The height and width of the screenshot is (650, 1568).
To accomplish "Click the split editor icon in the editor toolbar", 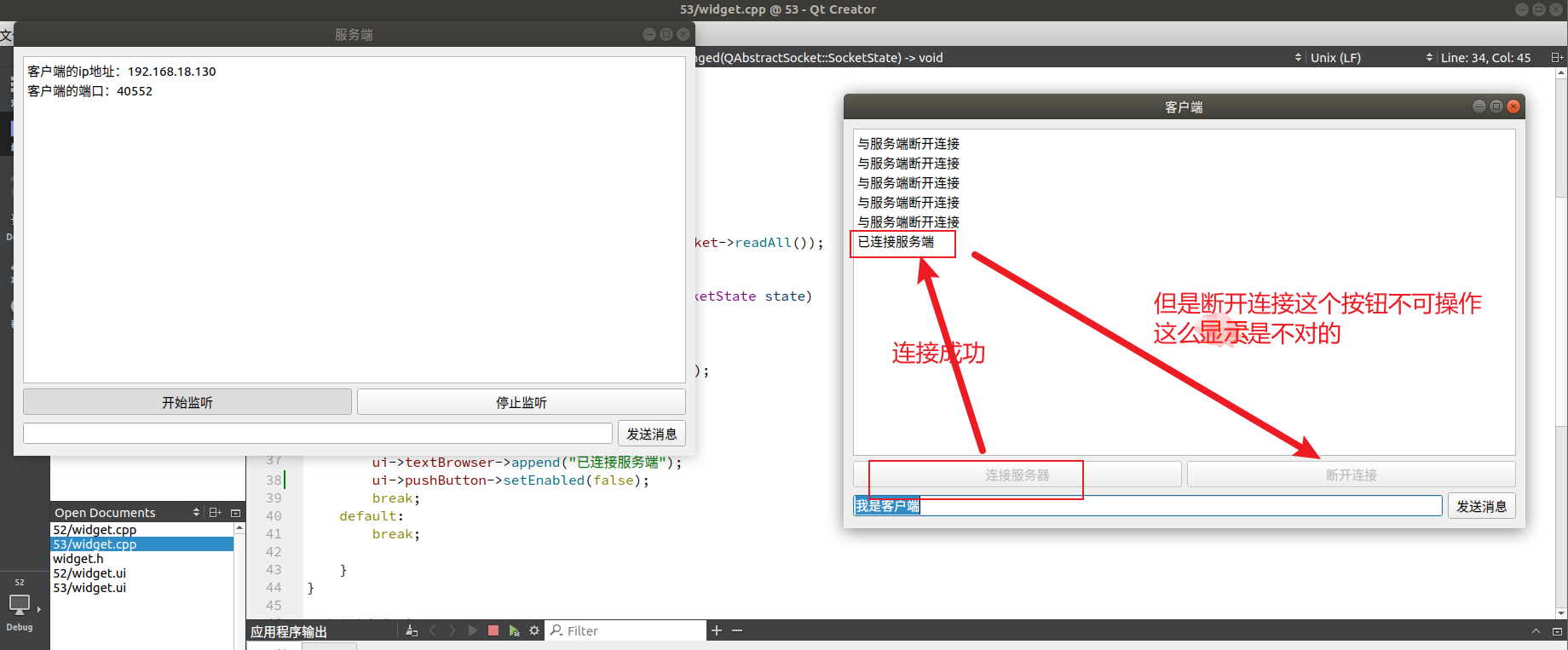I will point(1557,58).
